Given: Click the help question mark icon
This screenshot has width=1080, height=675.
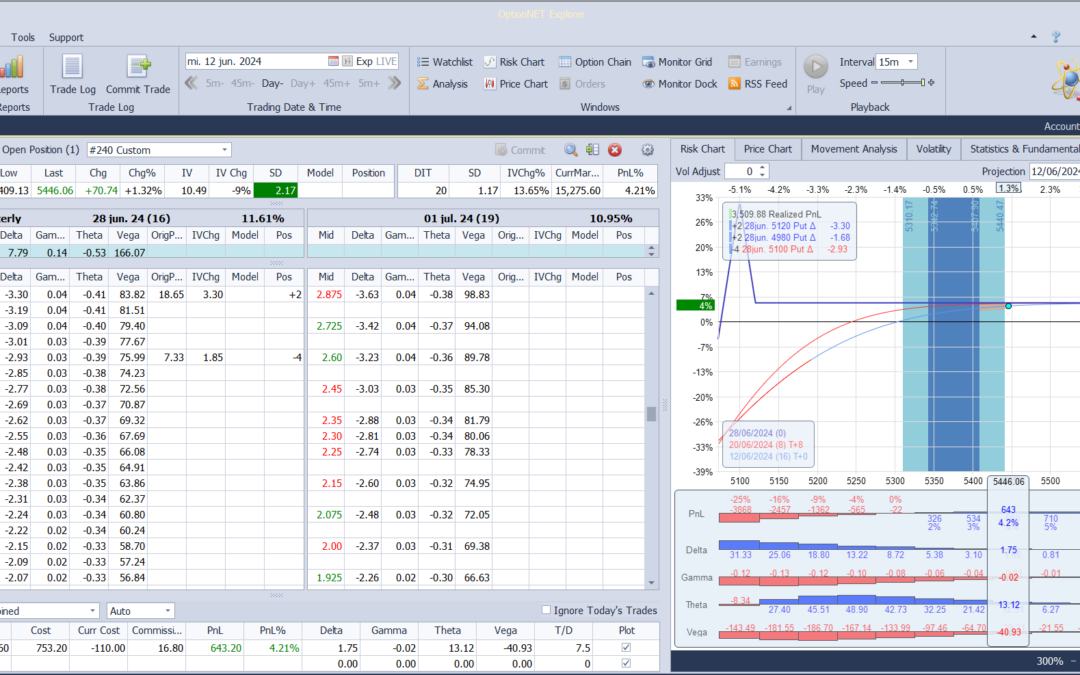Looking at the screenshot, I should pyautogui.click(x=1056, y=37).
